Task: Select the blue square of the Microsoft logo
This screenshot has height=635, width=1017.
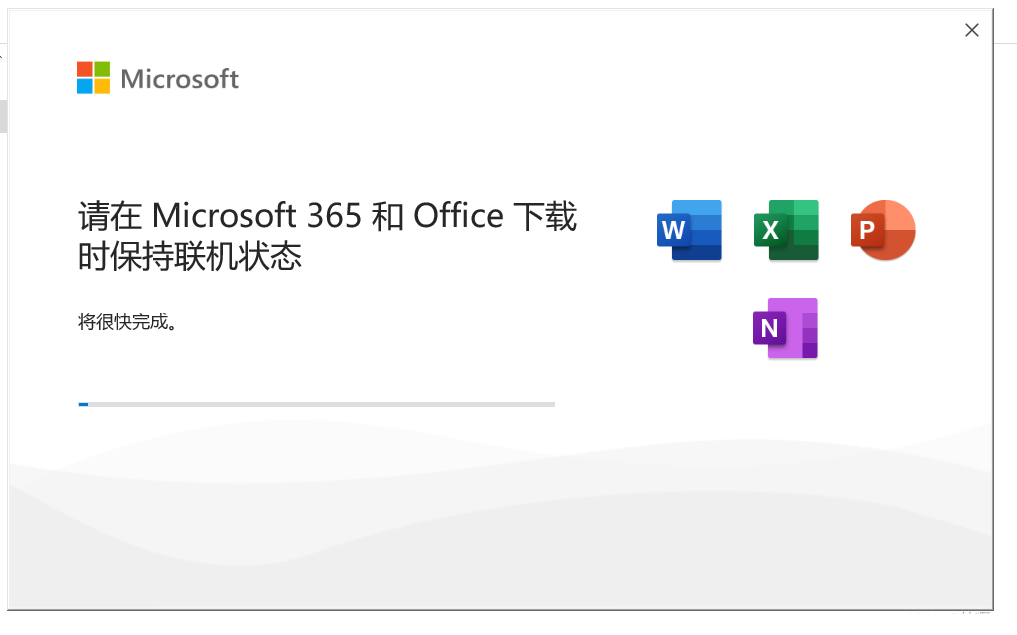Action: pos(84,86)
